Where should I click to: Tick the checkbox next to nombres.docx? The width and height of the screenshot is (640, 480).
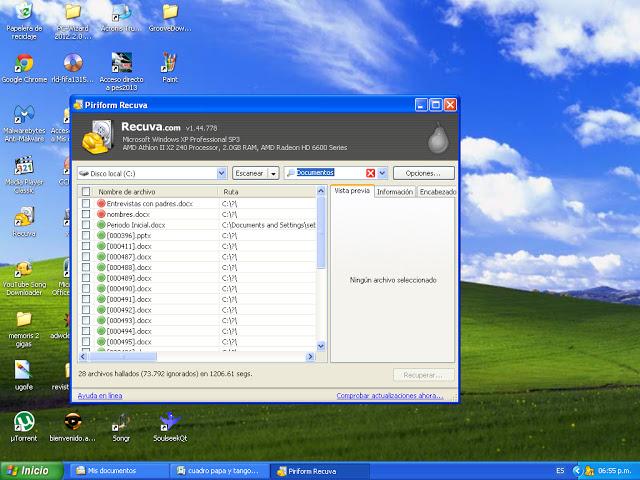coord(86,214)
